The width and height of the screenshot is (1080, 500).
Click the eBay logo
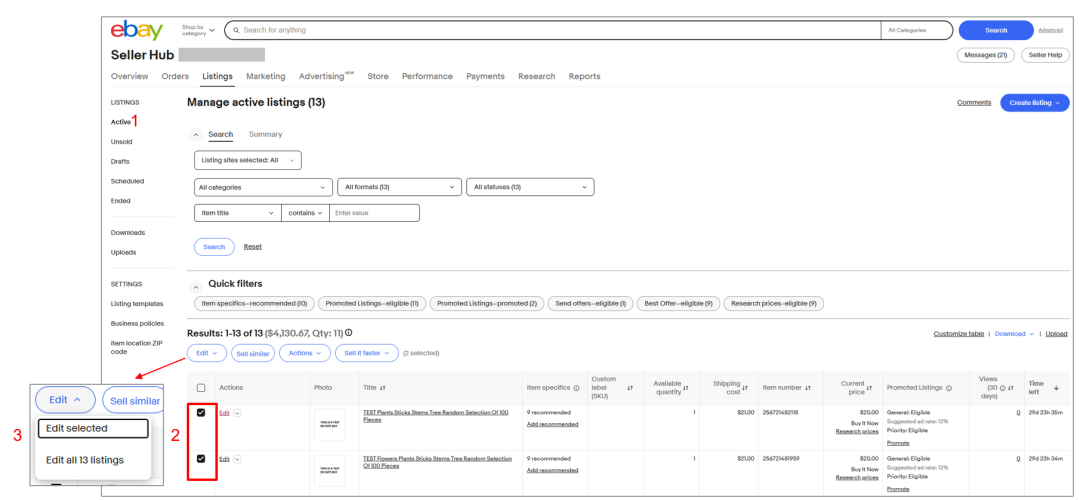point(137,30)
